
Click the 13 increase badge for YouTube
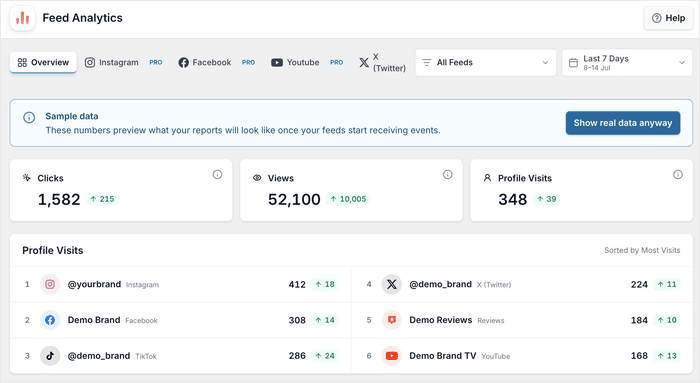coord(667,356)
